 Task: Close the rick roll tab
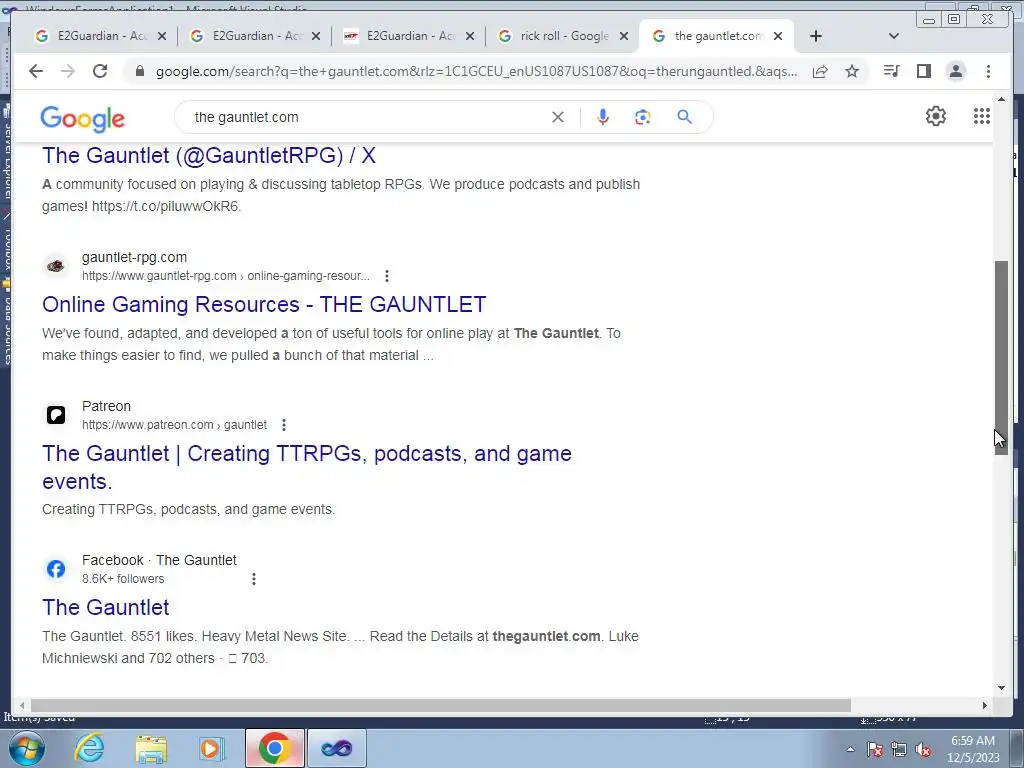point(624,36)
